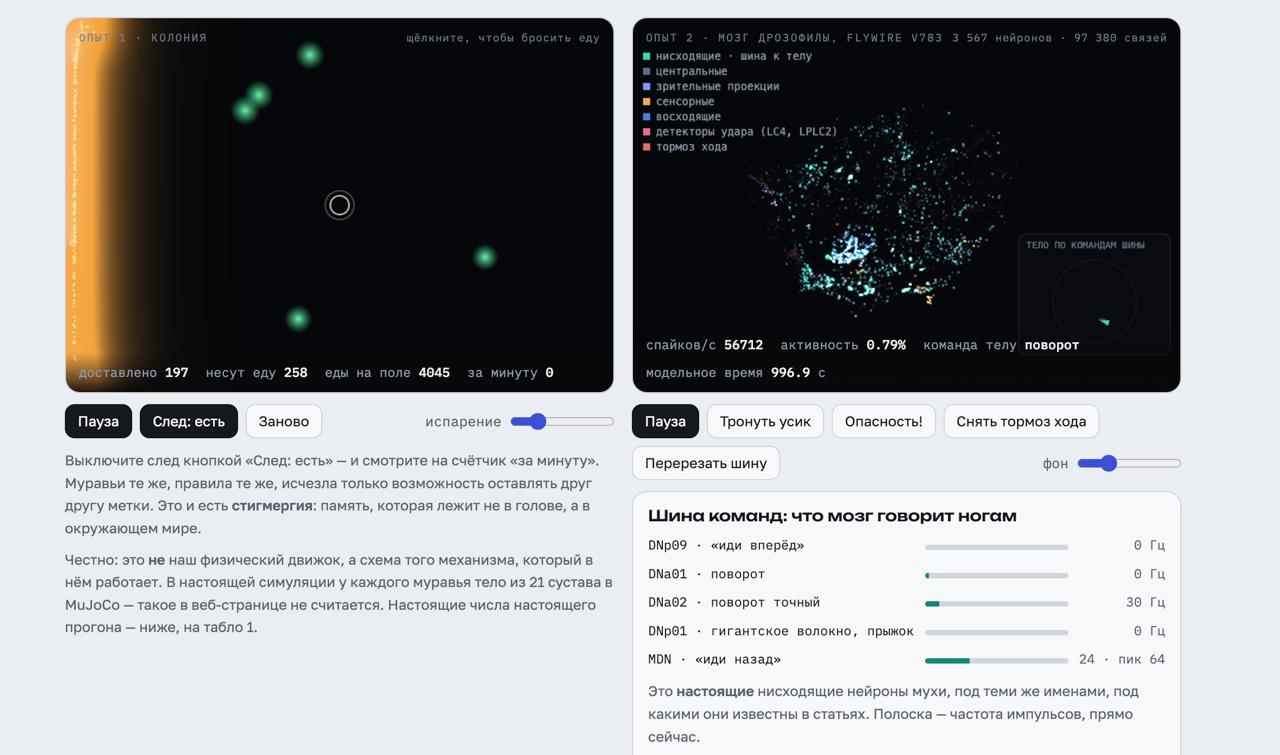The width and height of the screenshot is (1280, 755).
Task: Click the bold word «стигмергия» in the paragraph
Action: [x=272, y=506]
